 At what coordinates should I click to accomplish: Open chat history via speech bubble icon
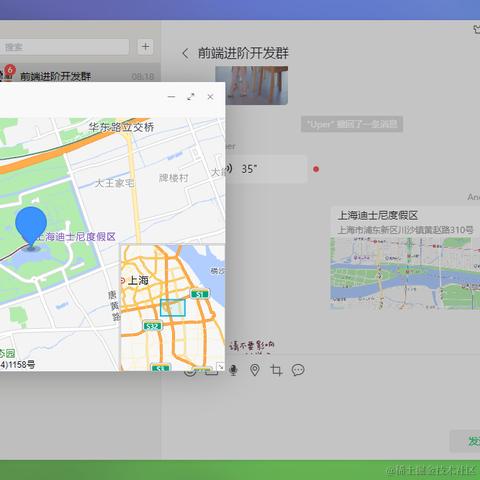(298, 370)
